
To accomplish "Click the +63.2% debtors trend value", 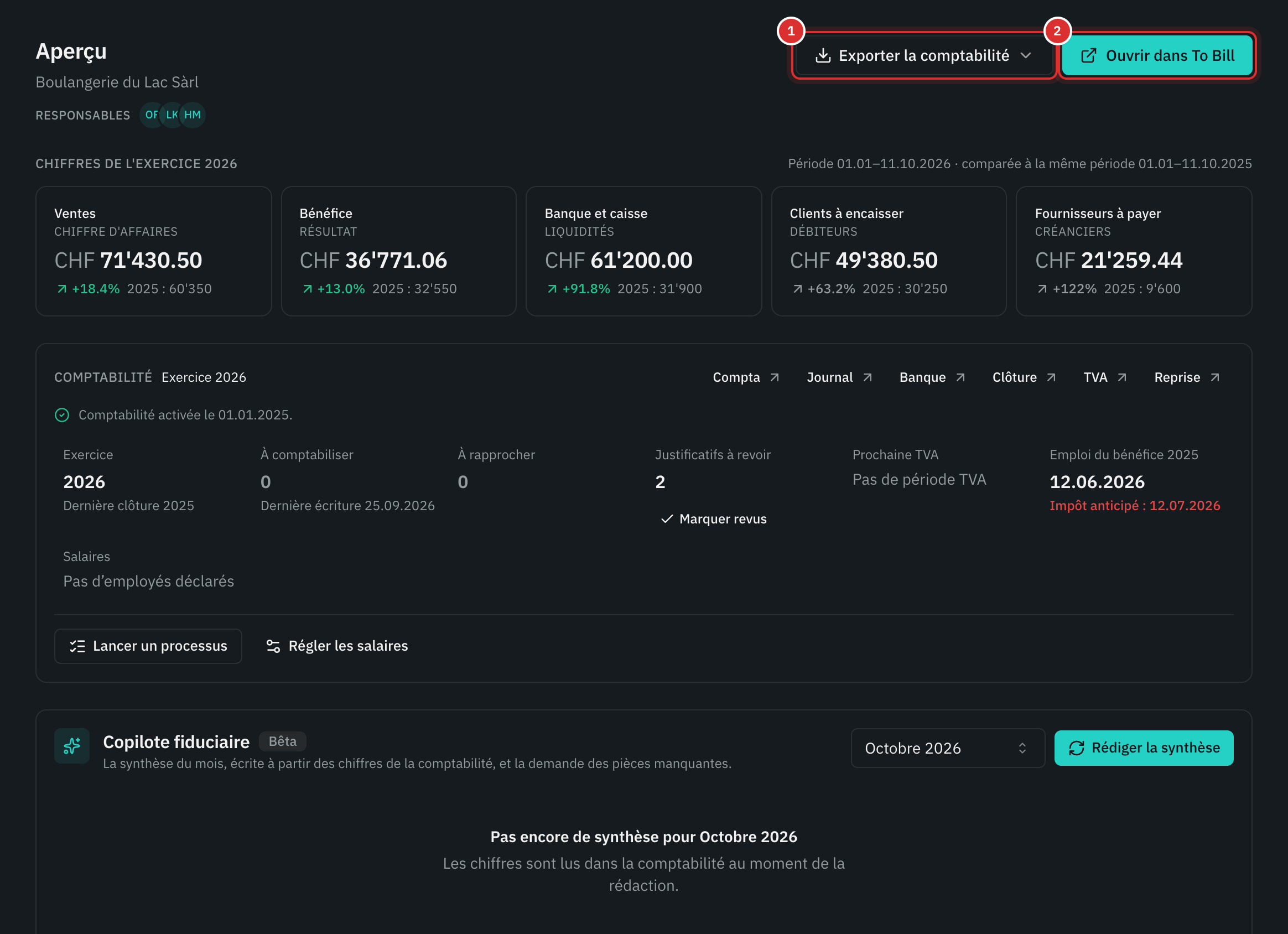I will (x=831, y=289).
